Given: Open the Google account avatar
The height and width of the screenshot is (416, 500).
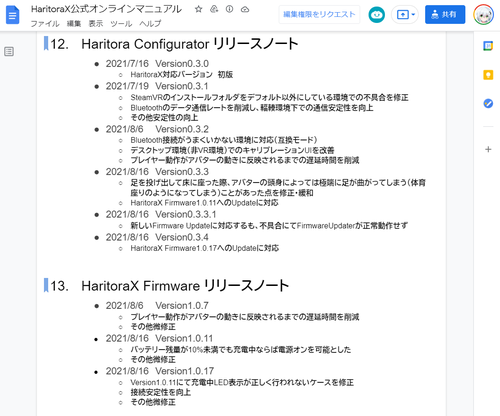Looking at the screenshot, I should (x=484, y=15).
